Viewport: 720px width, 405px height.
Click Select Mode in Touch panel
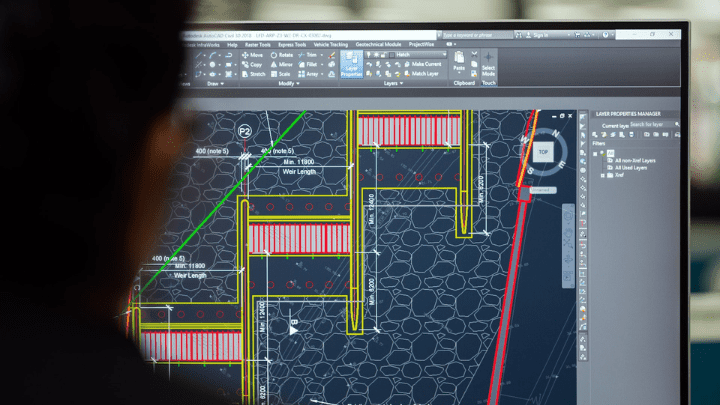tap(488, 71)
